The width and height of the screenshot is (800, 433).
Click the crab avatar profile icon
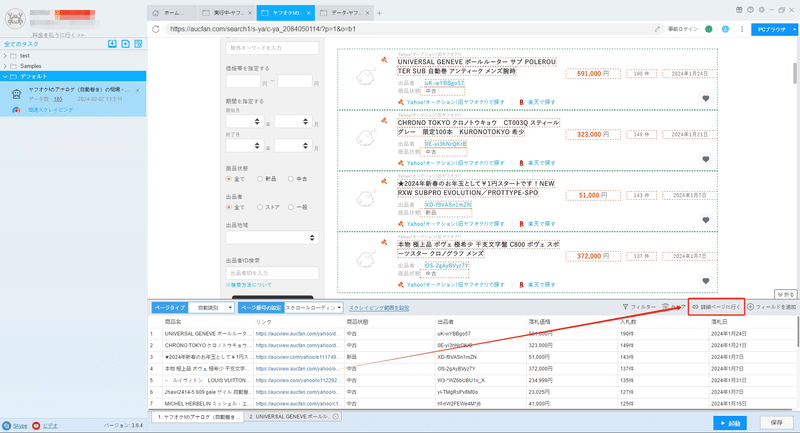pos(15,19)
